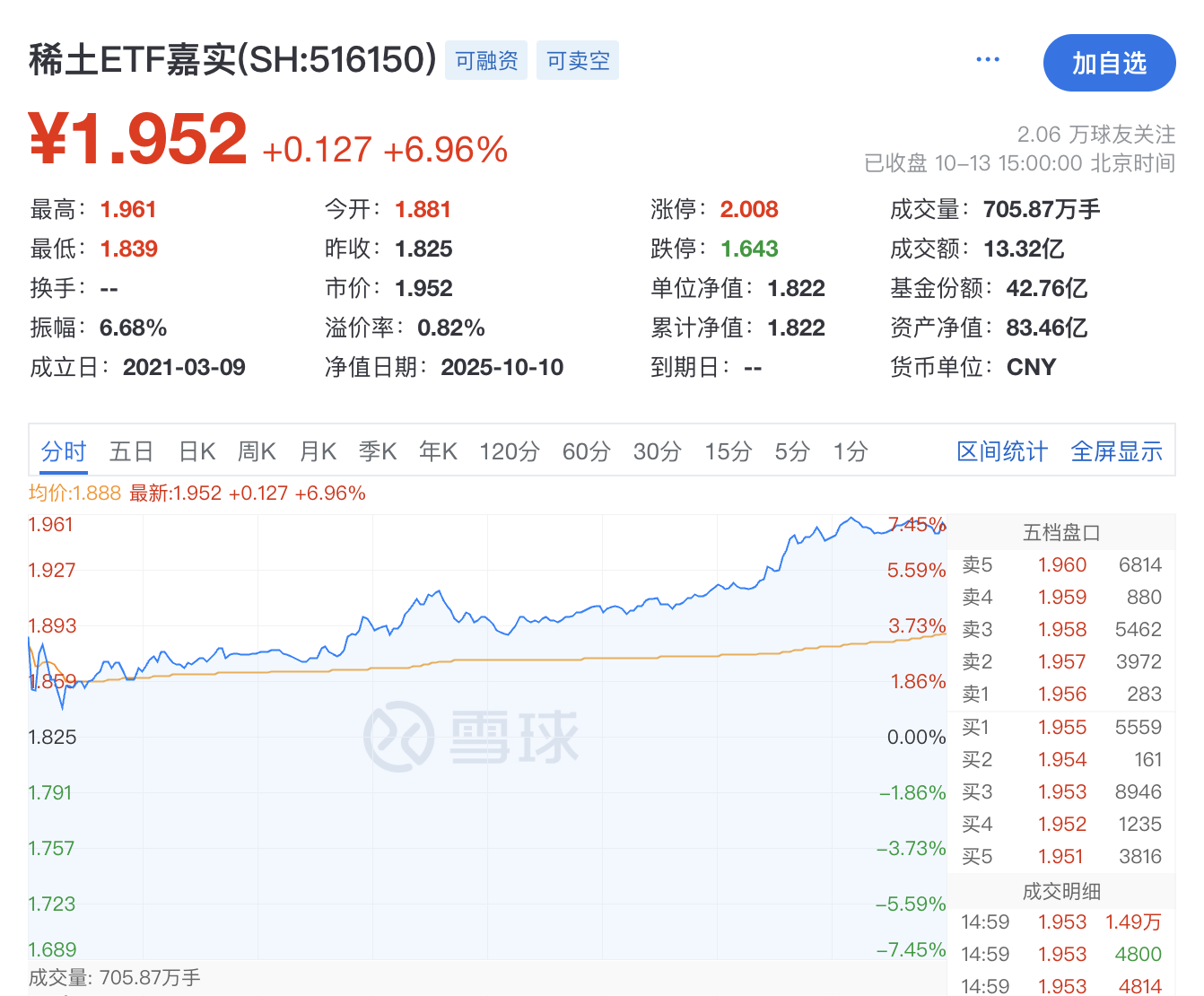Screen dimensions: 1204x996
Task: Click the 可卖空 tag
Action: point(578,61)
